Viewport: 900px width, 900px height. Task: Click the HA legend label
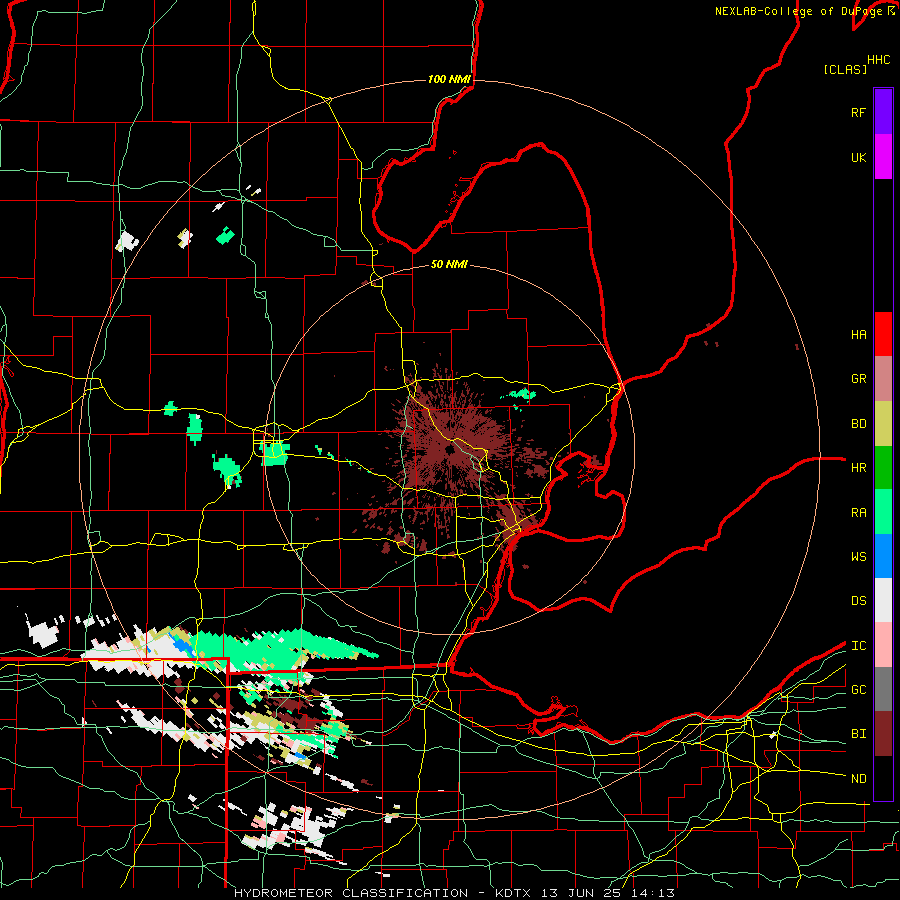(x=858, y=334)
